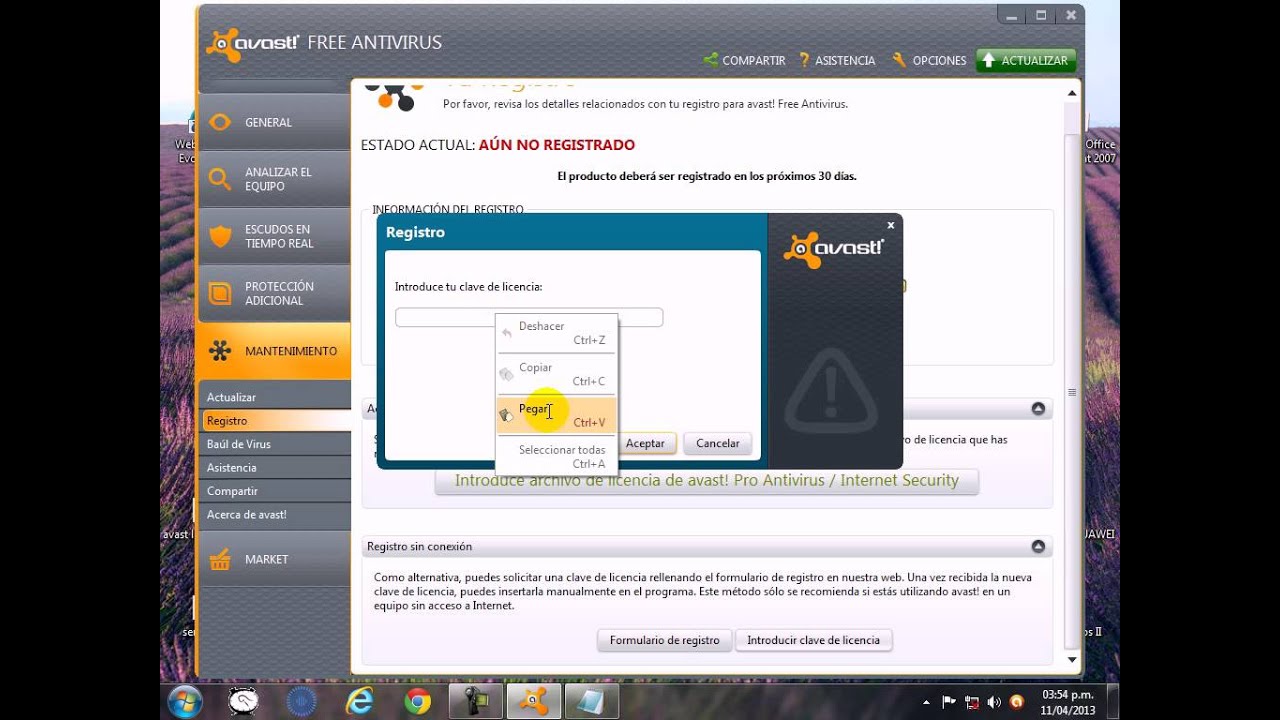This screenshot has height=720, width=1280.
Task: Click the Opciones wrench icon
Action: [x=899, y=60]
